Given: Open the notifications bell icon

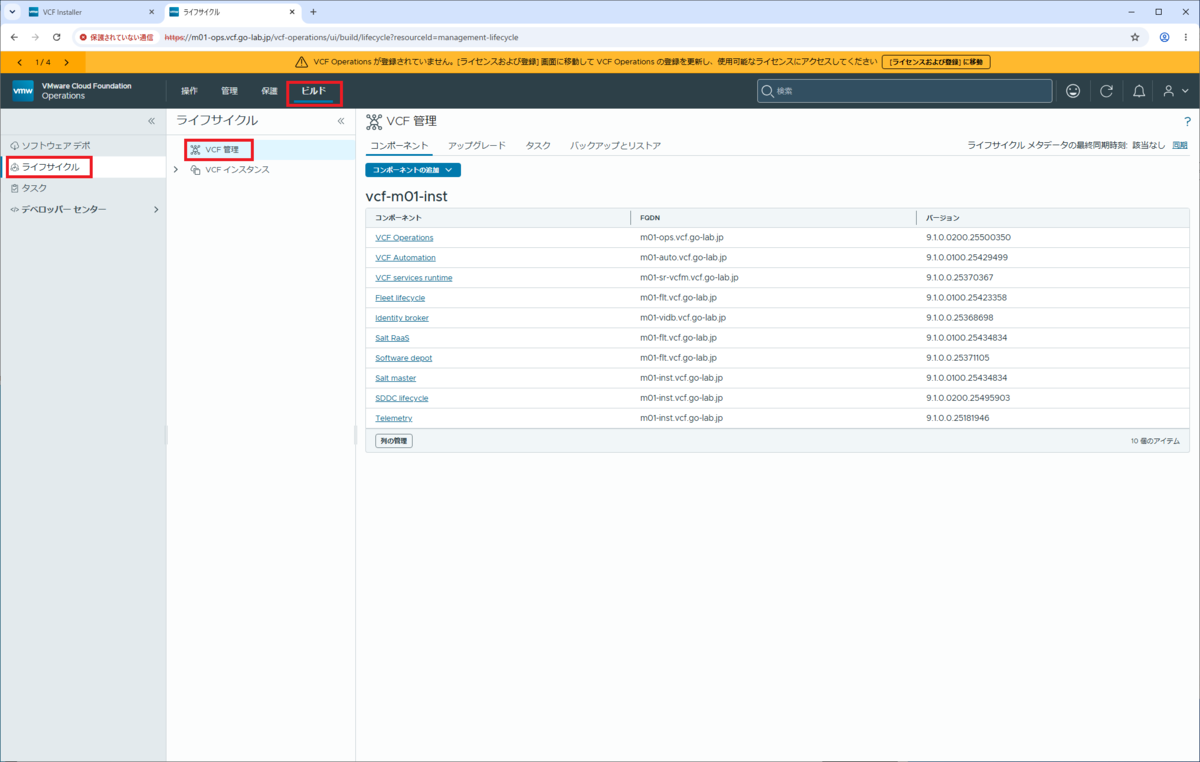Looking at the screenshot, I should (x=1139, y=91).
